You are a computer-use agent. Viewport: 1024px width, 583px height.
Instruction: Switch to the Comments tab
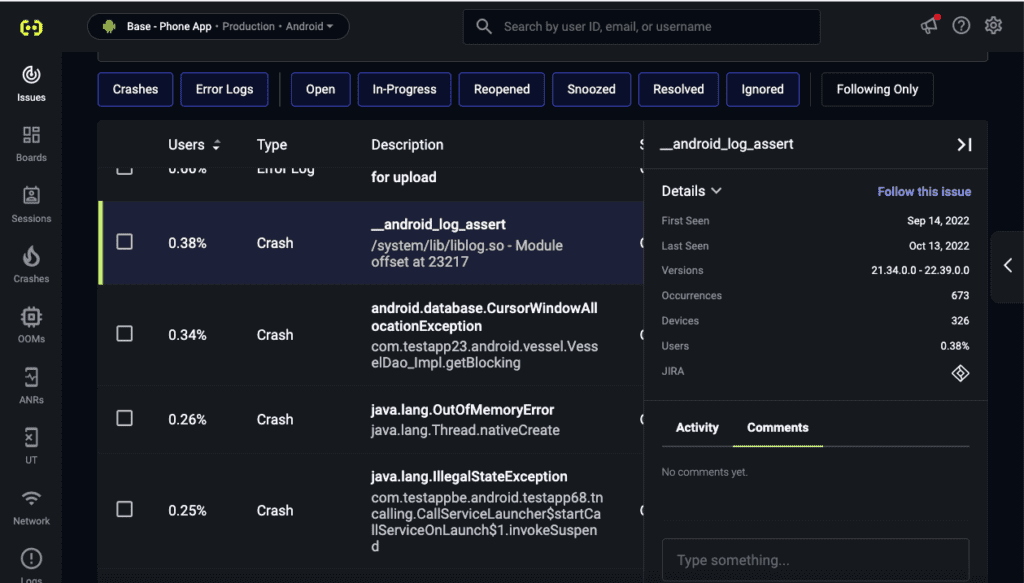coord(777,428)
